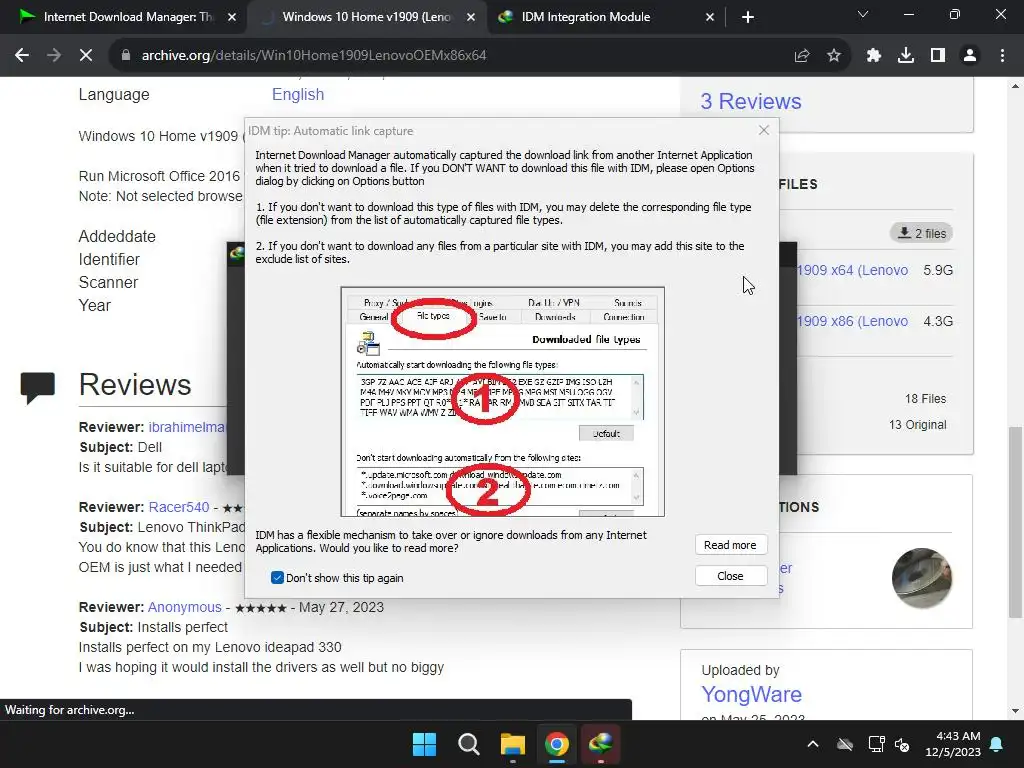Click Chrome icon in taskbar
The image size is (1024, 768).
(x=556, y=744)
